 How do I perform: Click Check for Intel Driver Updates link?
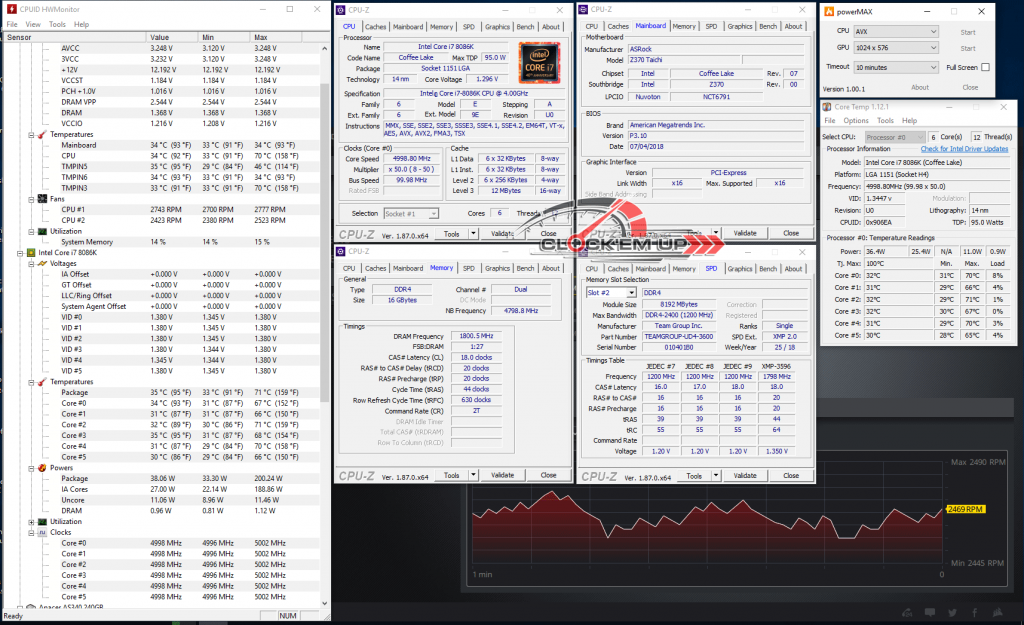964,149
